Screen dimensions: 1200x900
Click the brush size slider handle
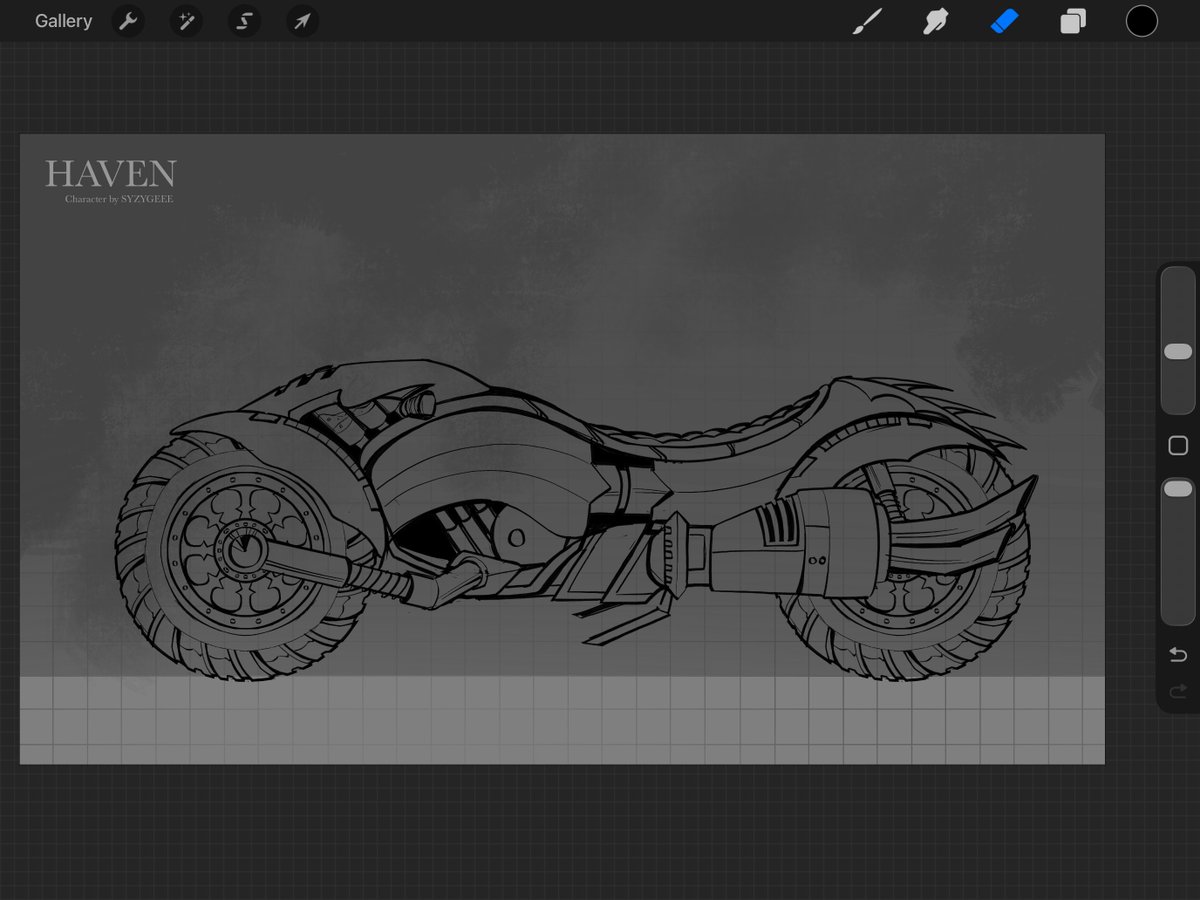click(1178, 352)
